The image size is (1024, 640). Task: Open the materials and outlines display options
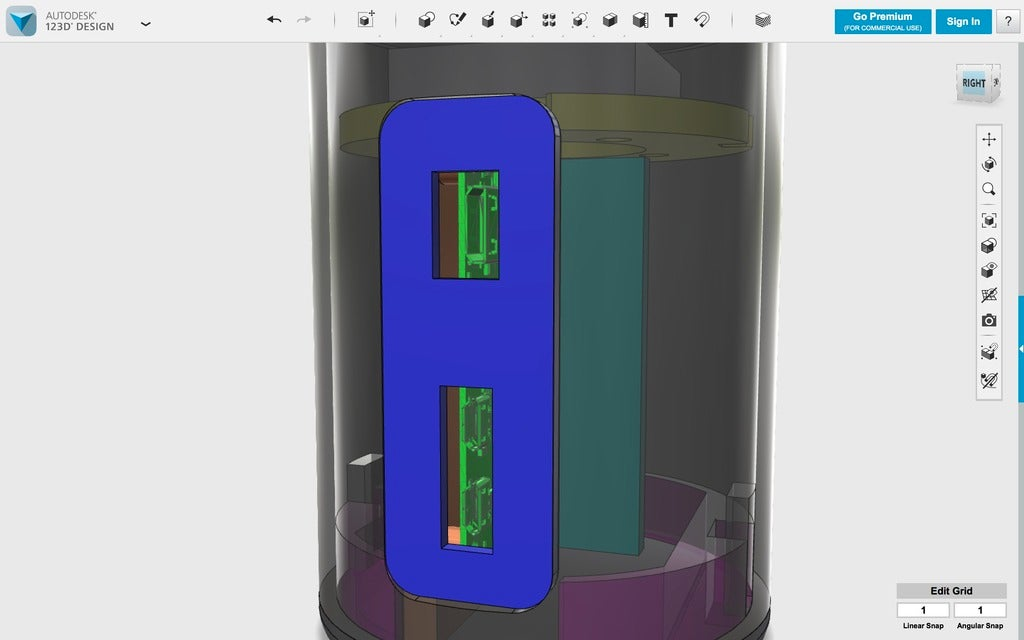(x=989, y=246)
